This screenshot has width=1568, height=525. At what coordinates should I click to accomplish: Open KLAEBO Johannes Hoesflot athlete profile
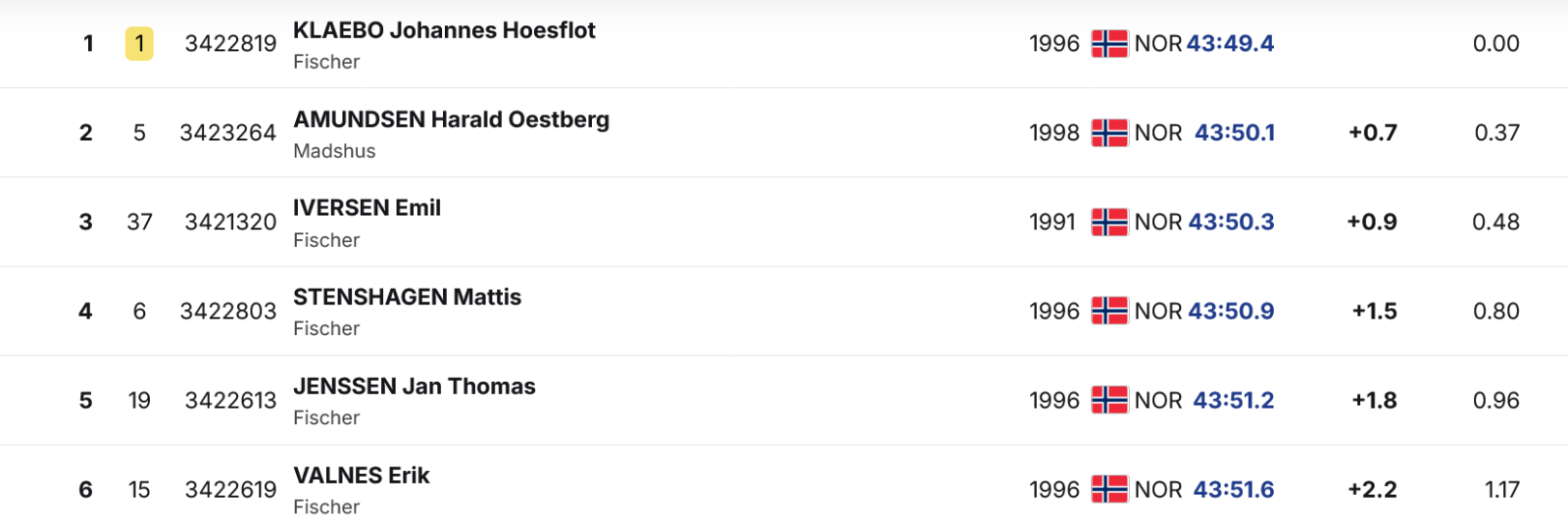tap(444, 30)
